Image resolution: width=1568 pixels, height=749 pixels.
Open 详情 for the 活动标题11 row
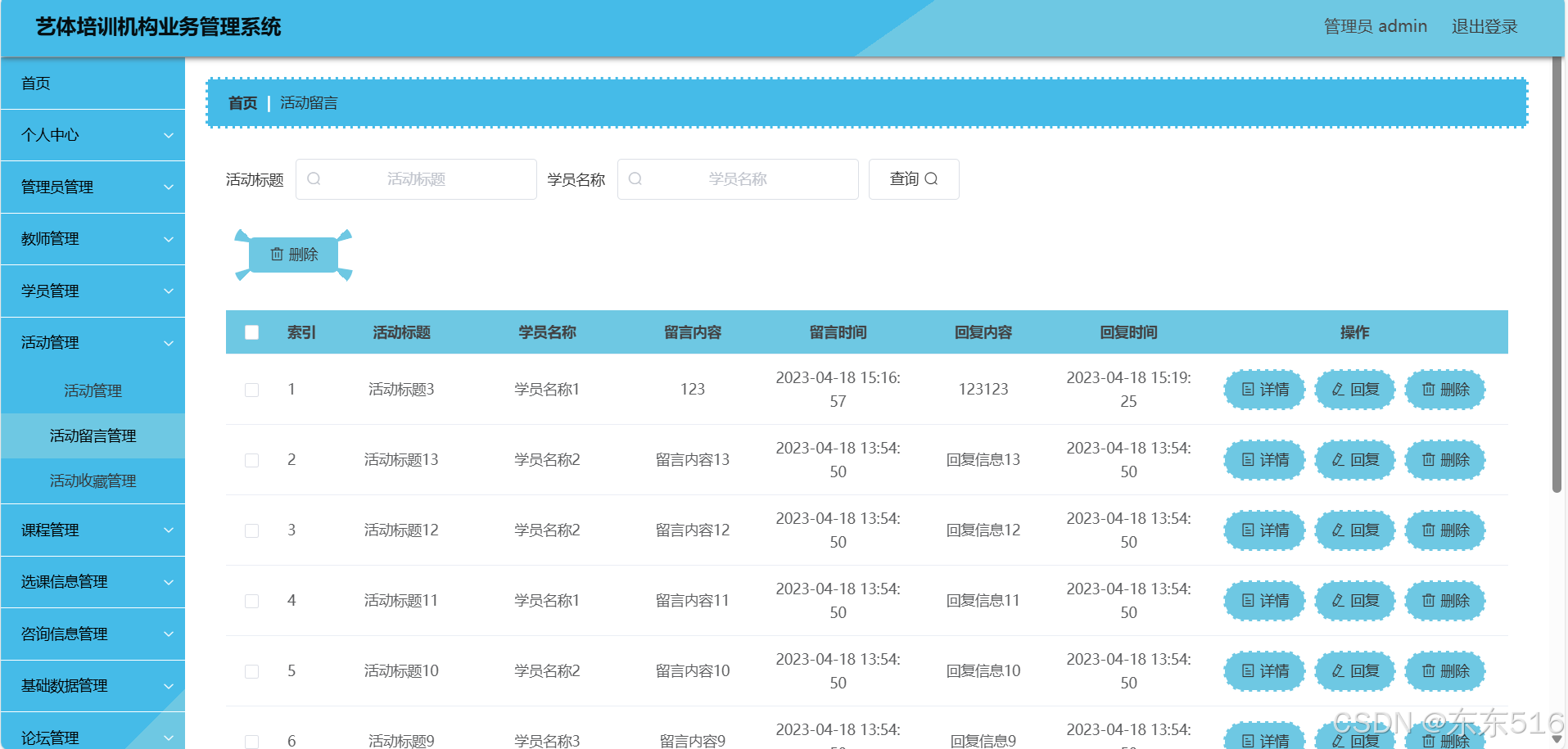point(1264,601)
